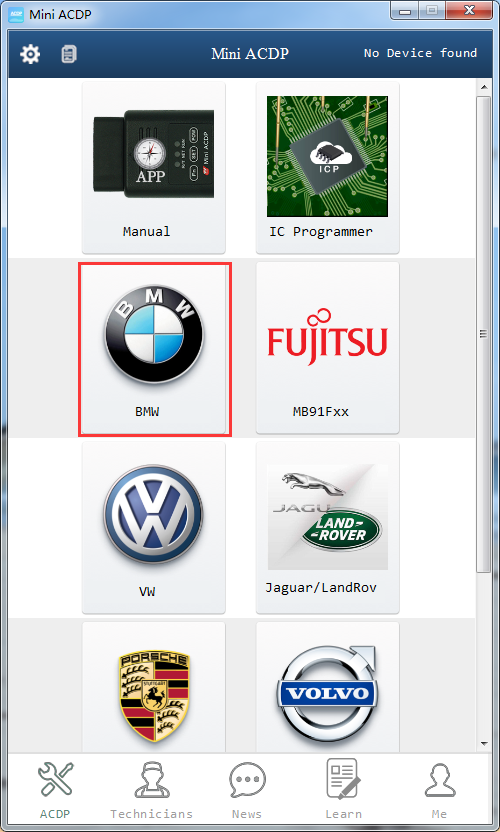Open the clipboard log icon
This screenshot has width=500, height=832.
click(69, 54)
